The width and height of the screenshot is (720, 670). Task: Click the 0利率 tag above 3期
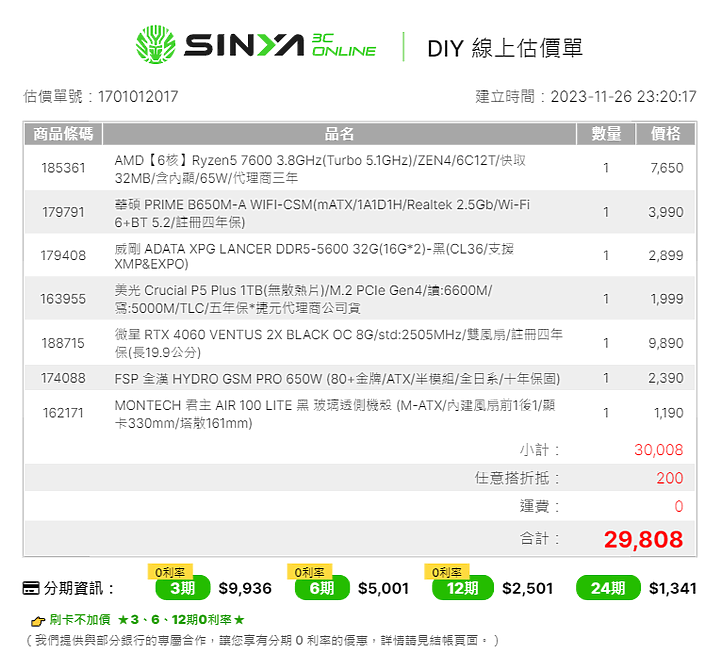pyautogui.click(x=170, y=572)
